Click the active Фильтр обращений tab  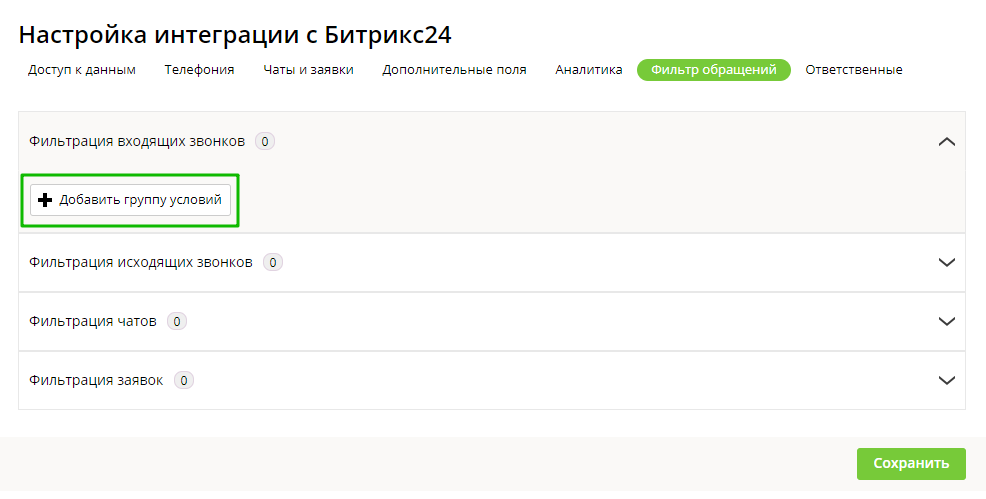pyautogui.click(x=713, y=70)
